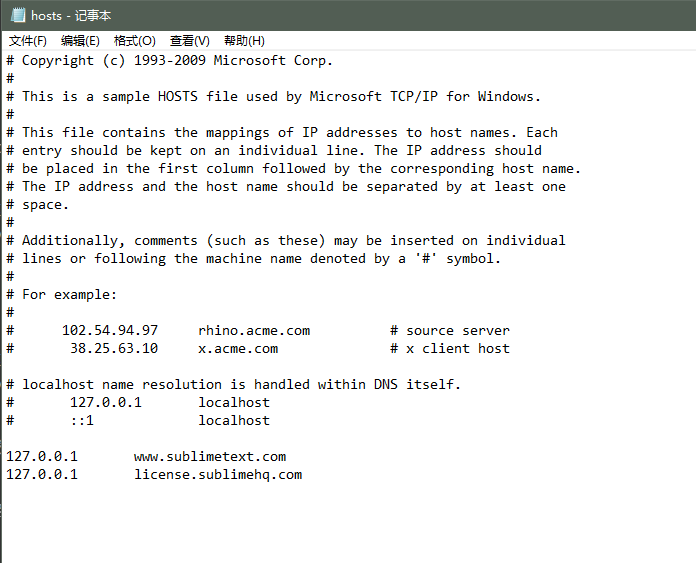
Task: Open the 编辑(E) menu
Action: pyautogui.click(x=80, y=41)
